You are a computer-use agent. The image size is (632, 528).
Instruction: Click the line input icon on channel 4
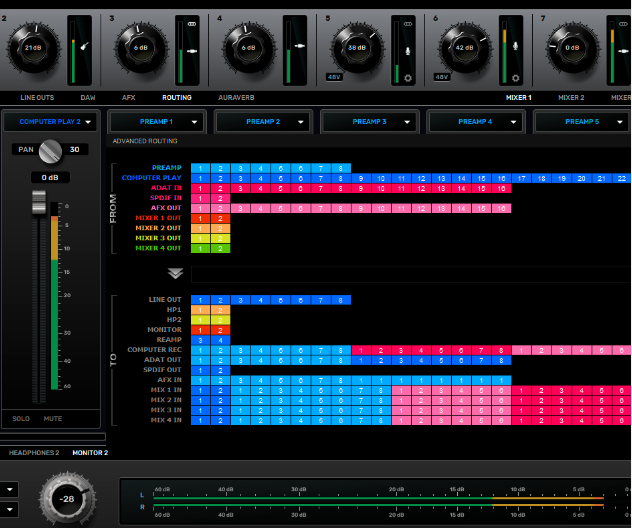click(x=300, y=46)
